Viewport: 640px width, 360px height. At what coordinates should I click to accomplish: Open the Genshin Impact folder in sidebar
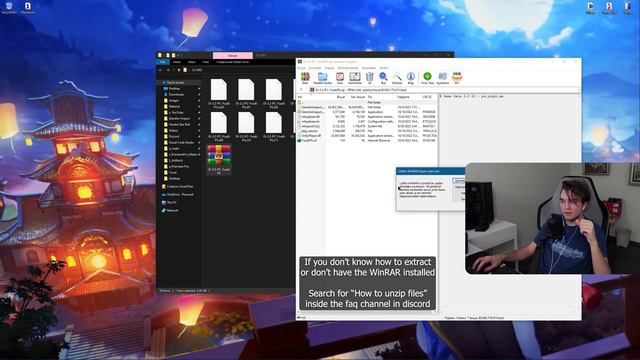(179, 118)
